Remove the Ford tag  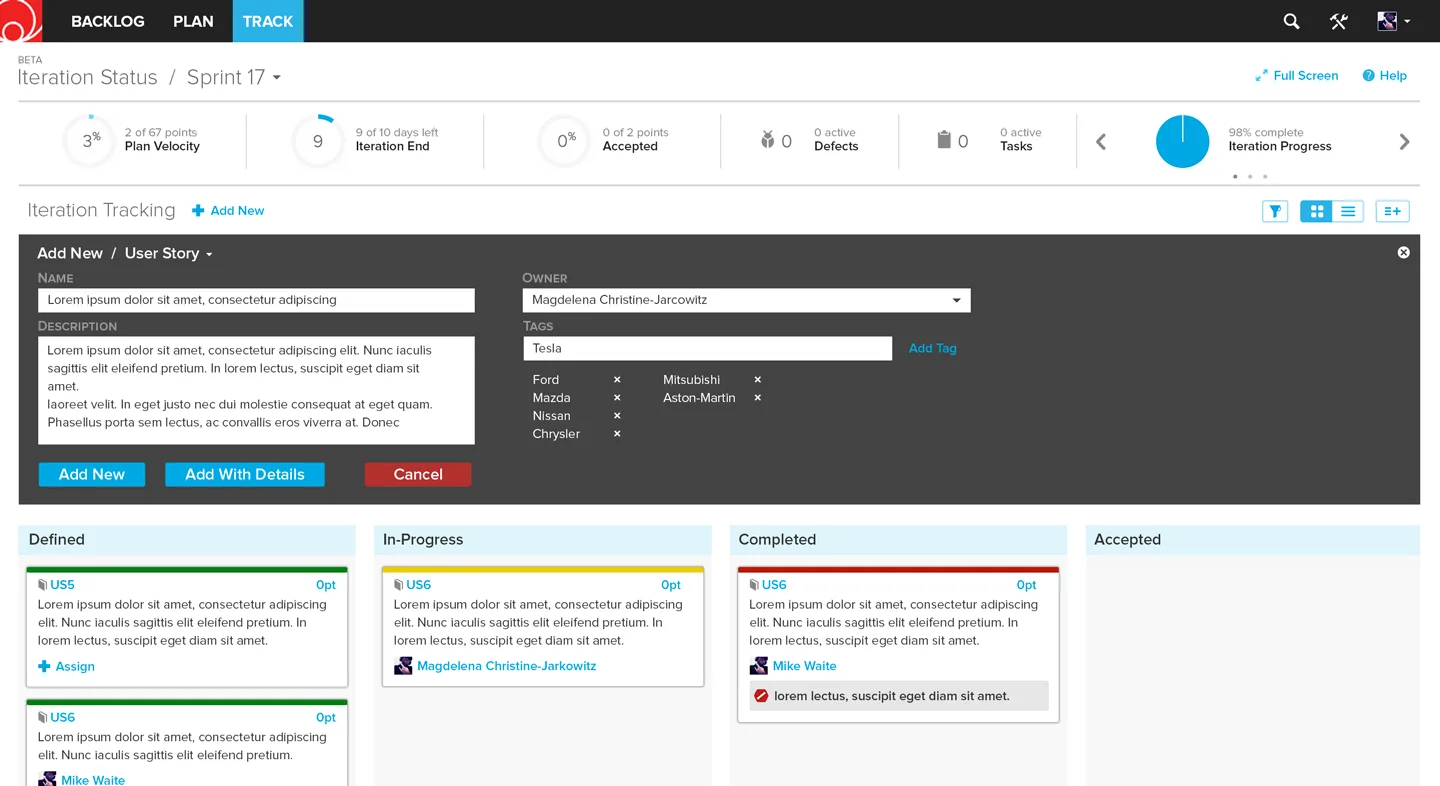click(x=617, y=380)
